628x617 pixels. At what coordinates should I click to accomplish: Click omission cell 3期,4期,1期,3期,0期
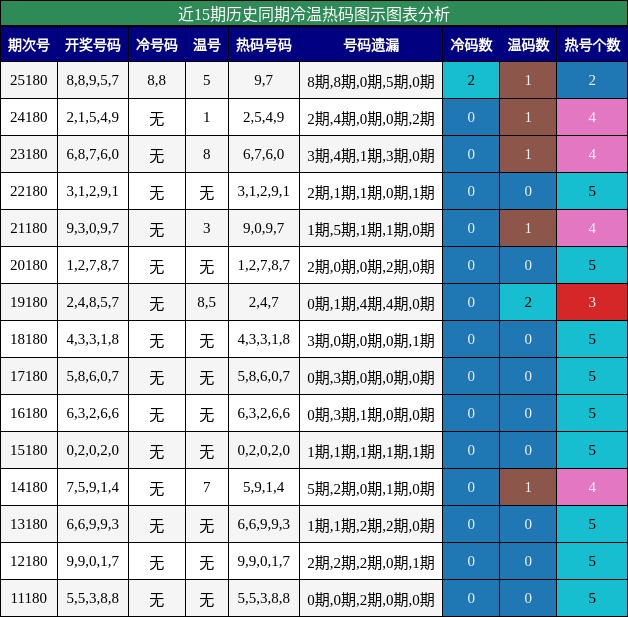click(371, 156)
